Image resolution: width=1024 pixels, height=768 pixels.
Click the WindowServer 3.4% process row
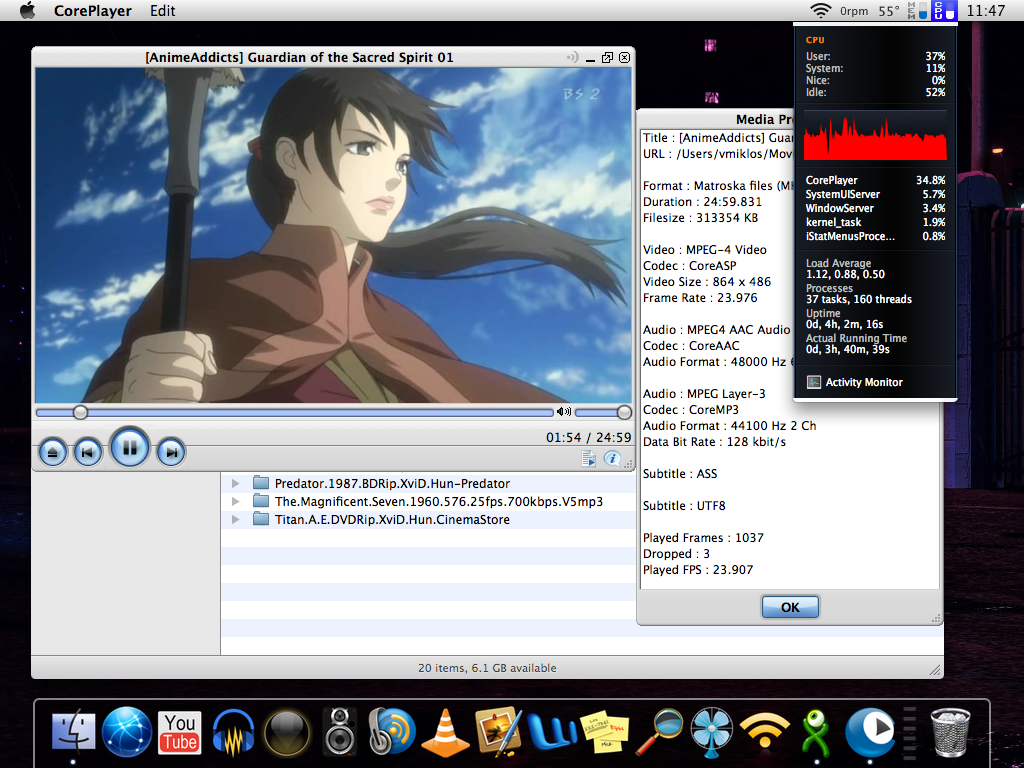tap(875, 208)
